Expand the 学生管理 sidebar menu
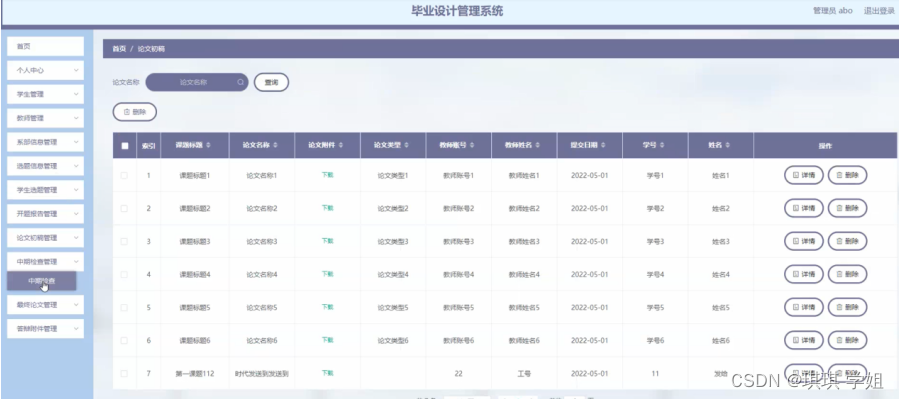The image size is (899, 399). tap(45, 94)
